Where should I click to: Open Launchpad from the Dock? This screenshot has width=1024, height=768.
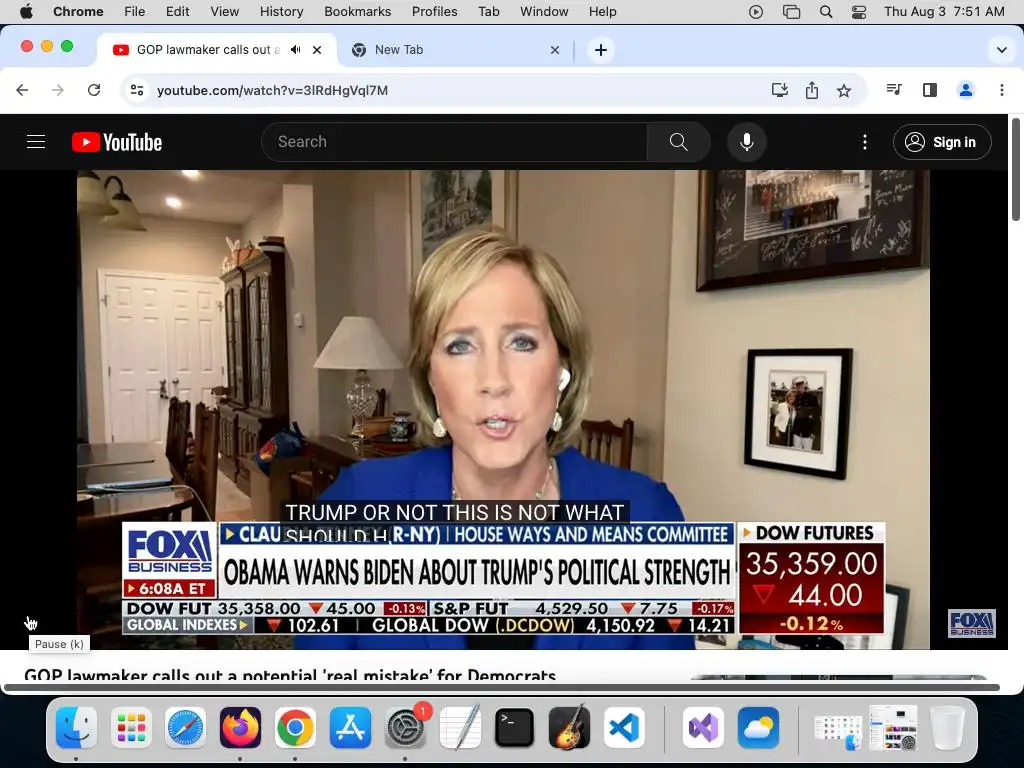pyautogui.click(x=131, y=727)
